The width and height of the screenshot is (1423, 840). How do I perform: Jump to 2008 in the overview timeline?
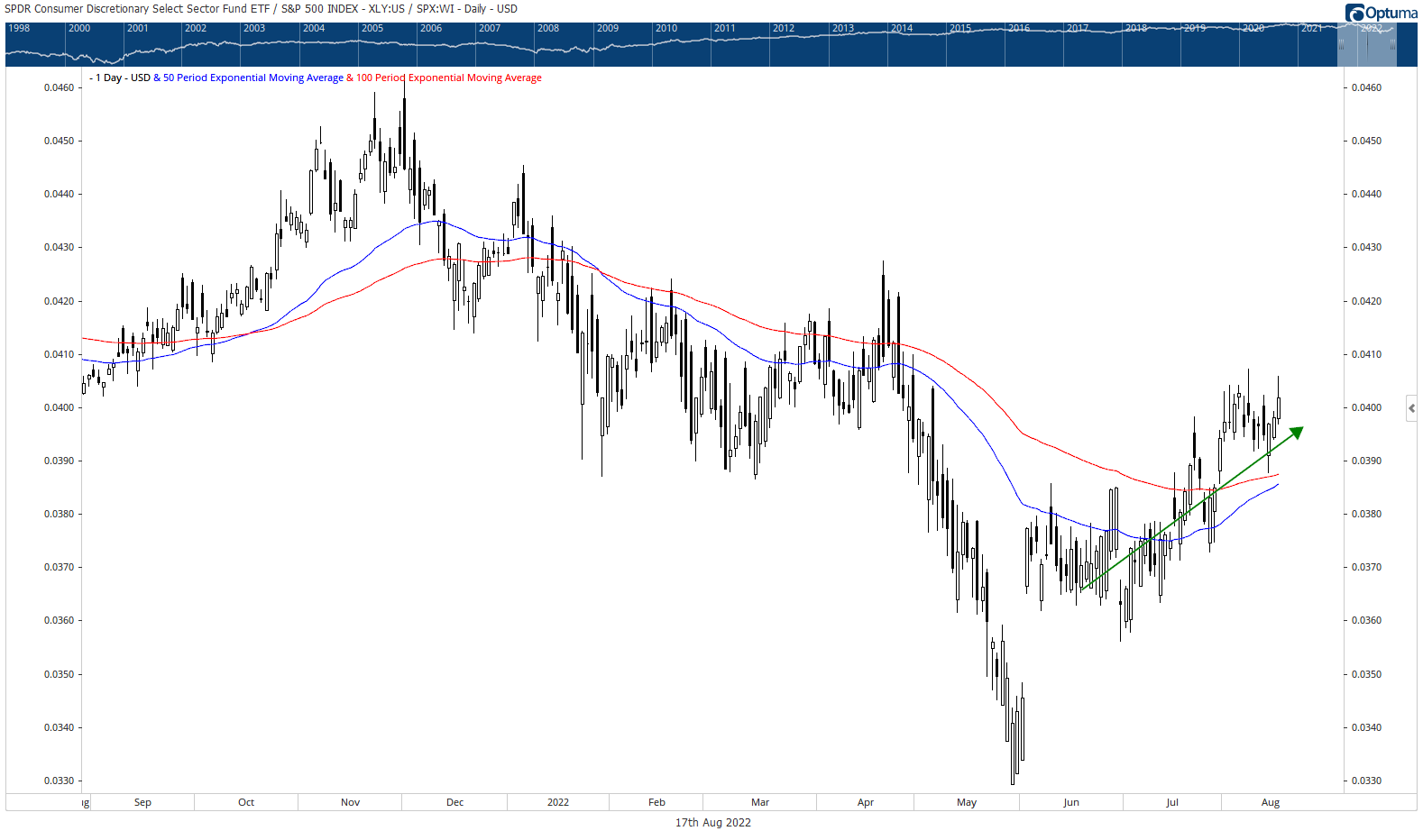[x=548, y=29]
